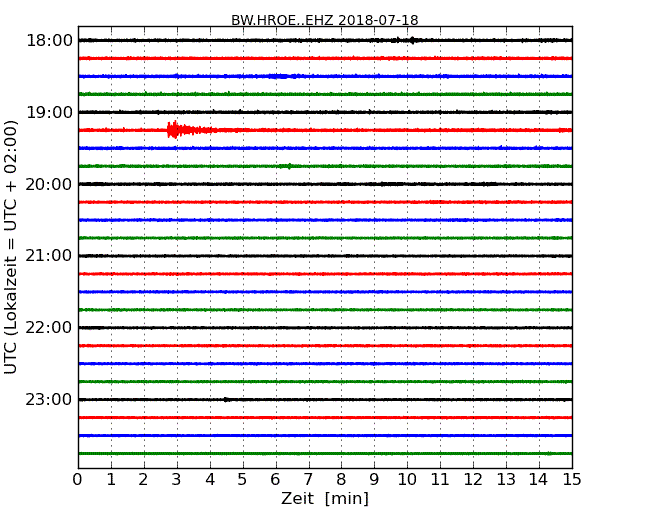Click x-axis tick label "3"

click(x=177, y=479)
